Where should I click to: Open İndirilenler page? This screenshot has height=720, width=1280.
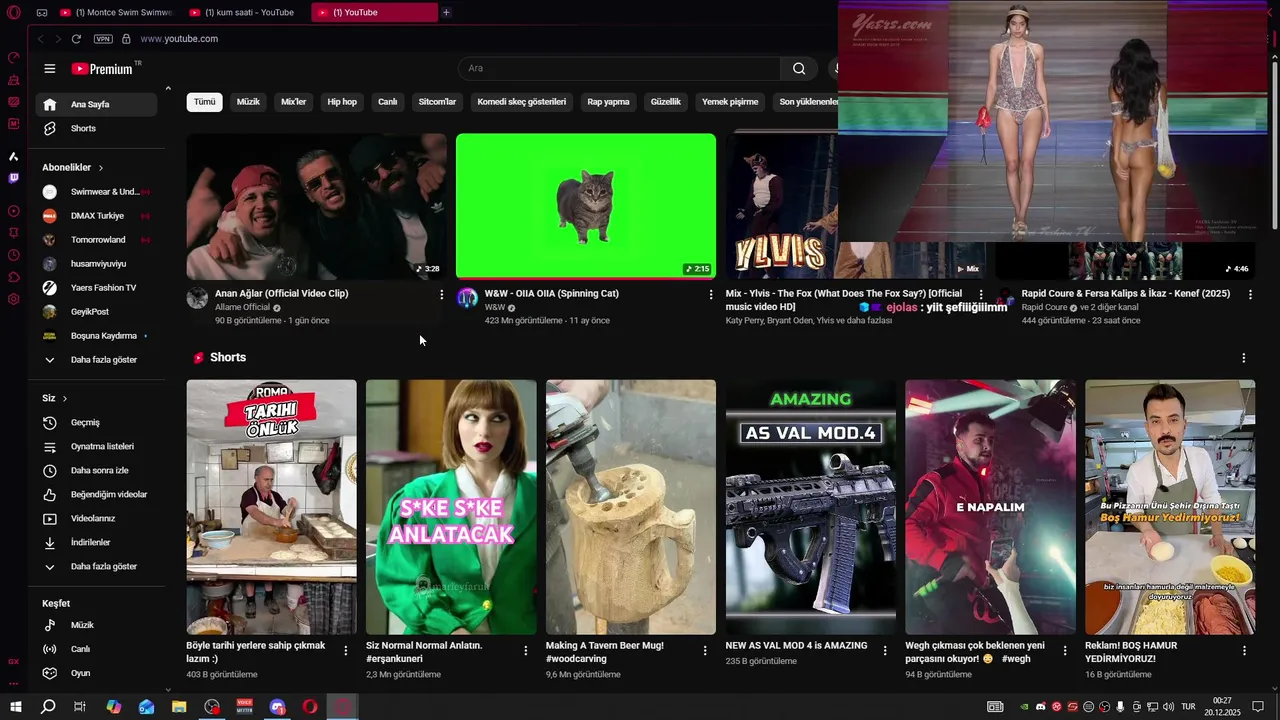click(x=96, y=543)
